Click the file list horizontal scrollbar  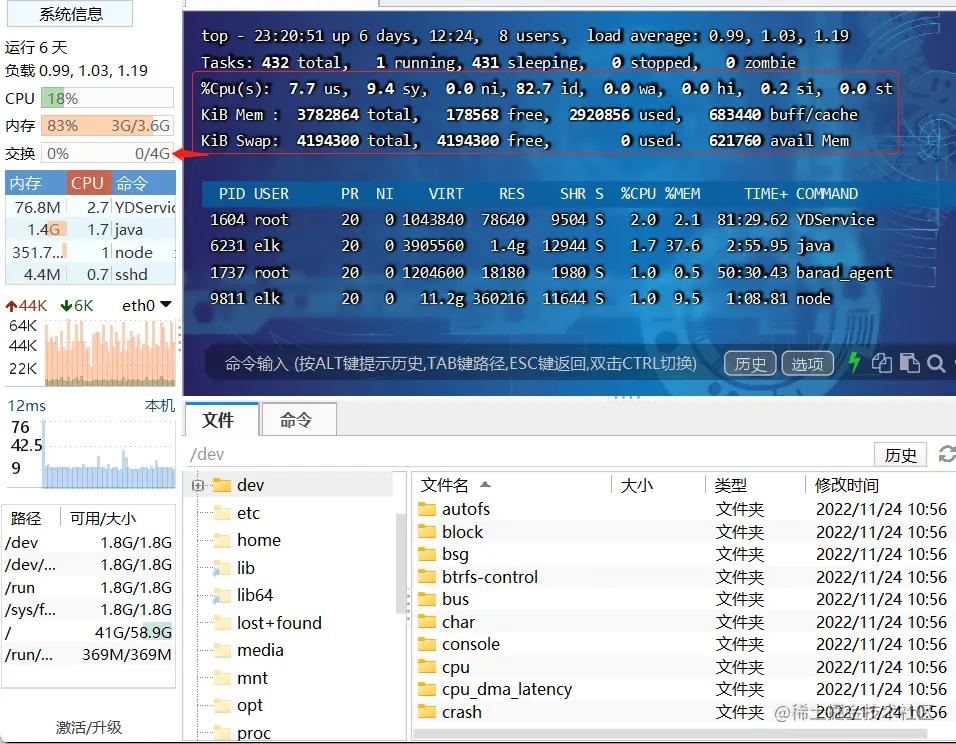(x=671, y=734)
